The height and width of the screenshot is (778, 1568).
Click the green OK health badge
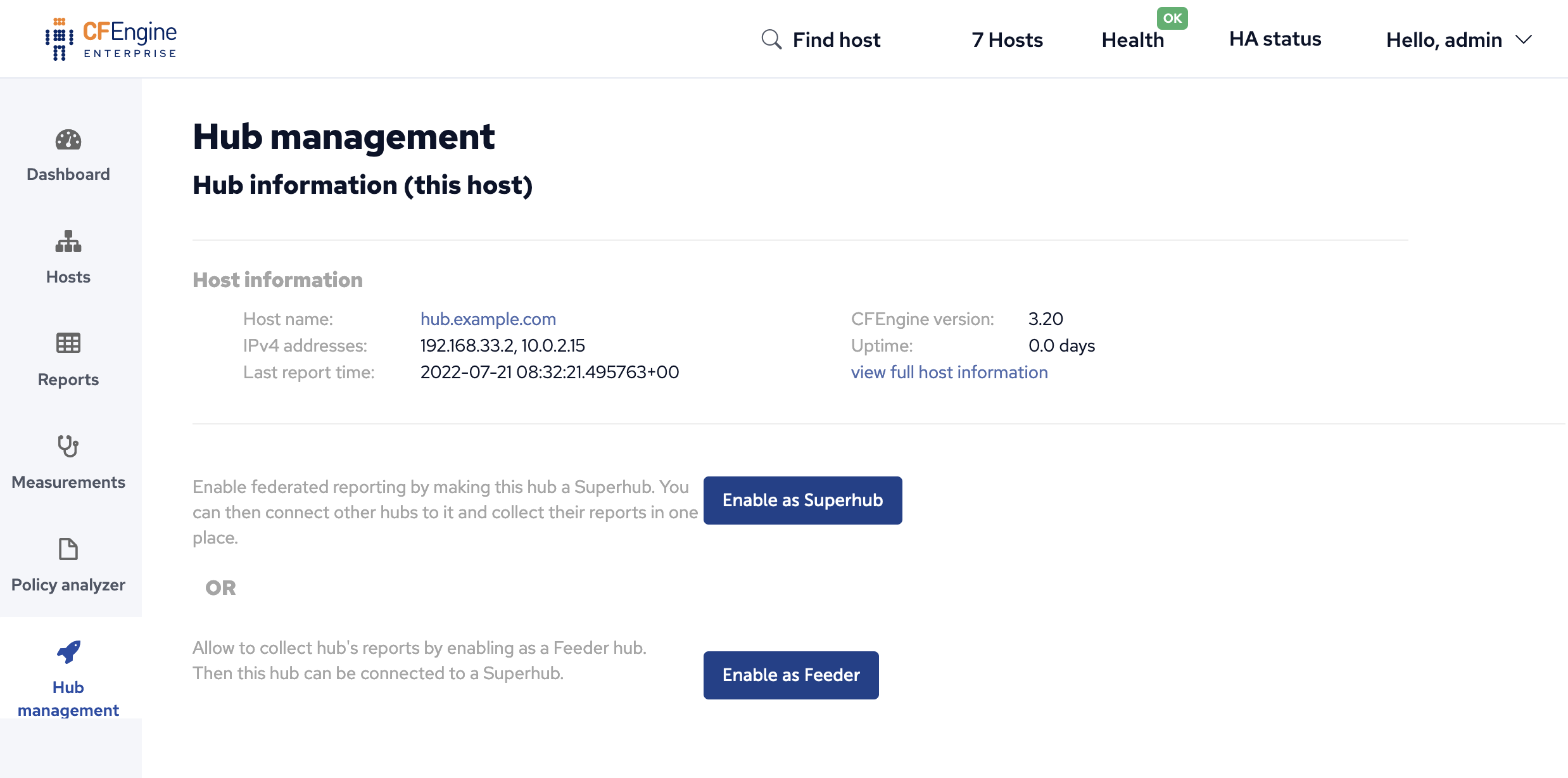[x=1172, y=18]
